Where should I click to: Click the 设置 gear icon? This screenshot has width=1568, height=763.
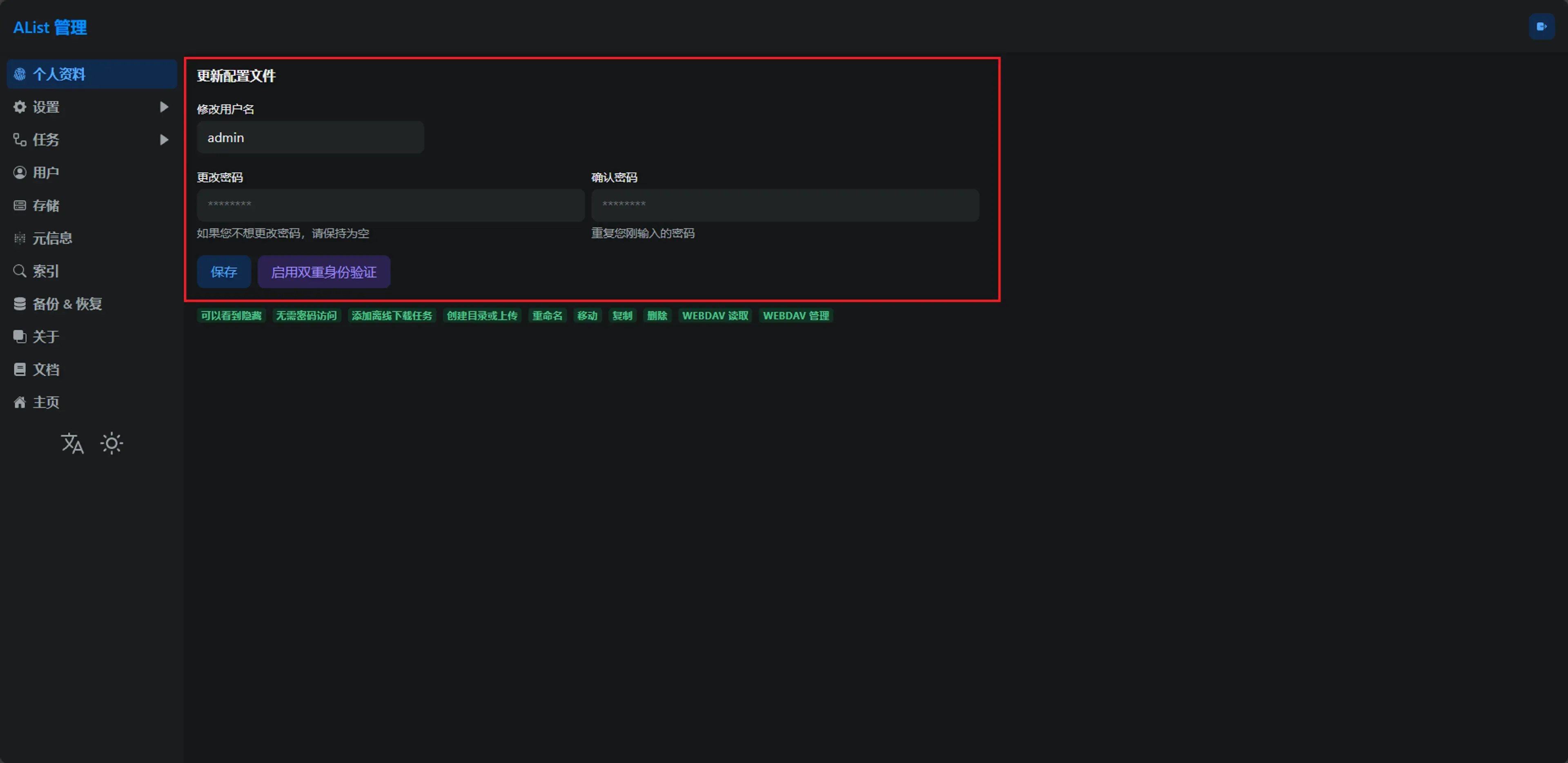pyautogui.click(x=20, y=107)
